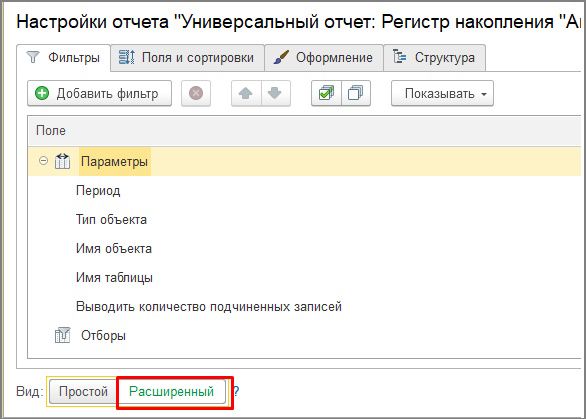
Task: Select the Параметры row
Action: pyautogui.click(x=305, y=161)
